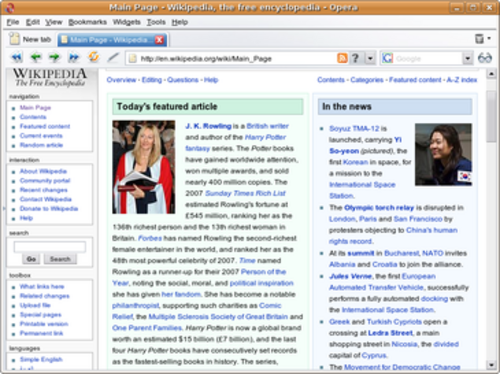Click the Wikipedia Search button
500x374 pixels.
60,259
